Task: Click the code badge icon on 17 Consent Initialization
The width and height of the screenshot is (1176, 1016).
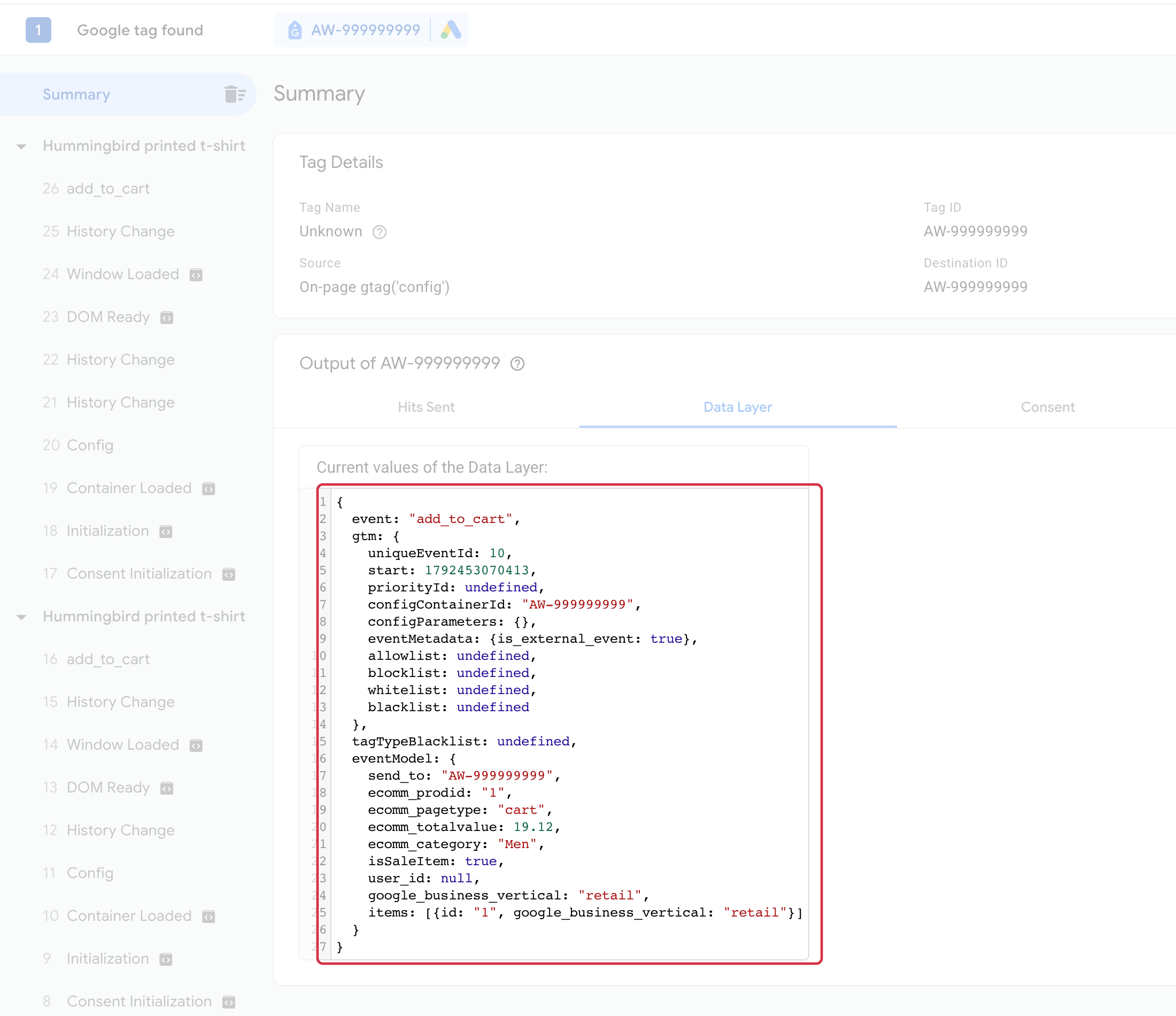Action: tap(228, 574)
